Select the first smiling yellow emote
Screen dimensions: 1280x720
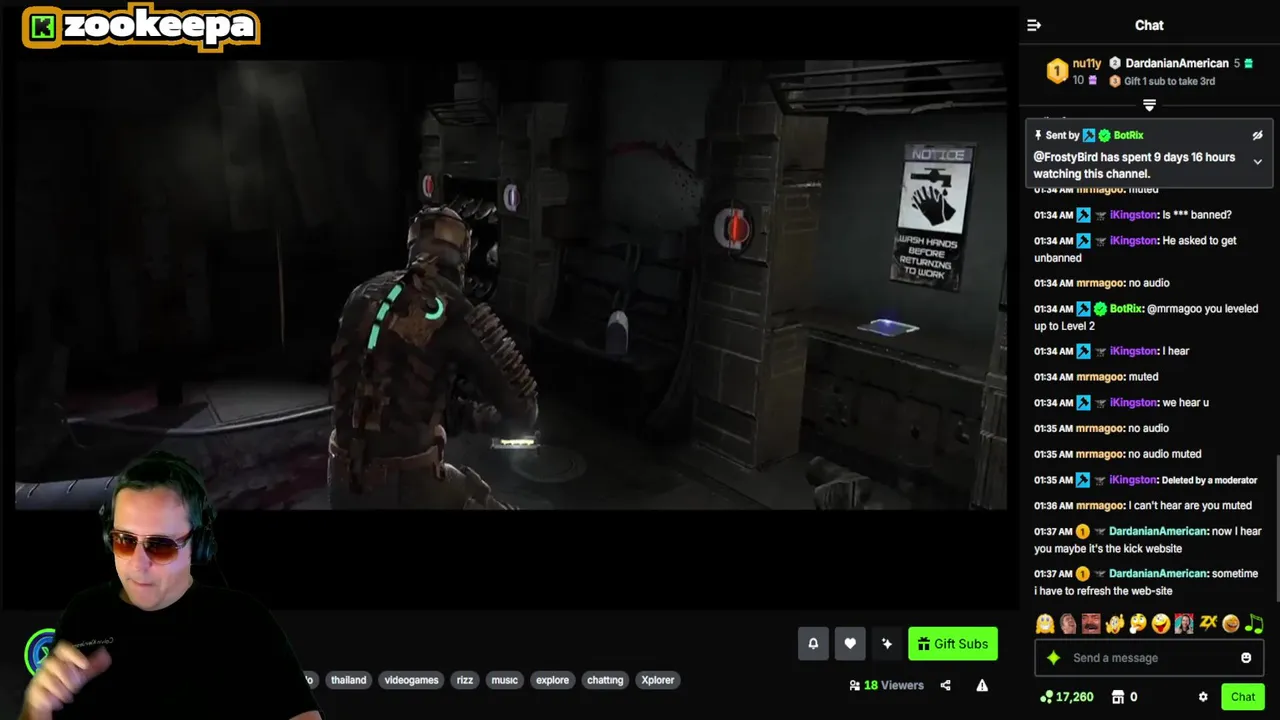1045,624
